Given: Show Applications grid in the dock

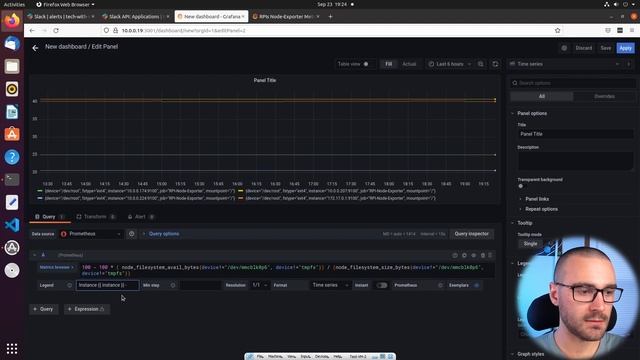Looking at the screenshot, I should click(x=12, y=348).
